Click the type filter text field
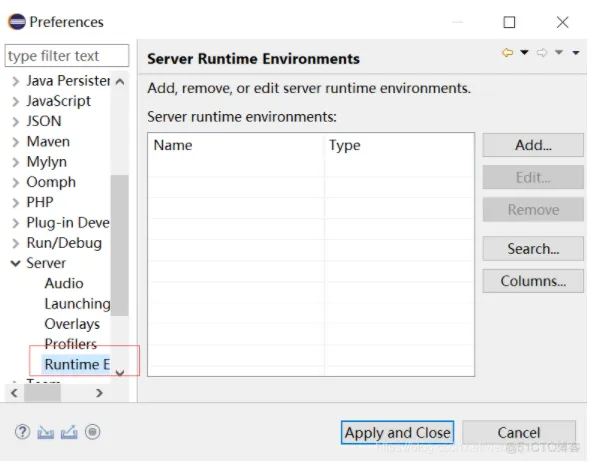 [67, 56]
